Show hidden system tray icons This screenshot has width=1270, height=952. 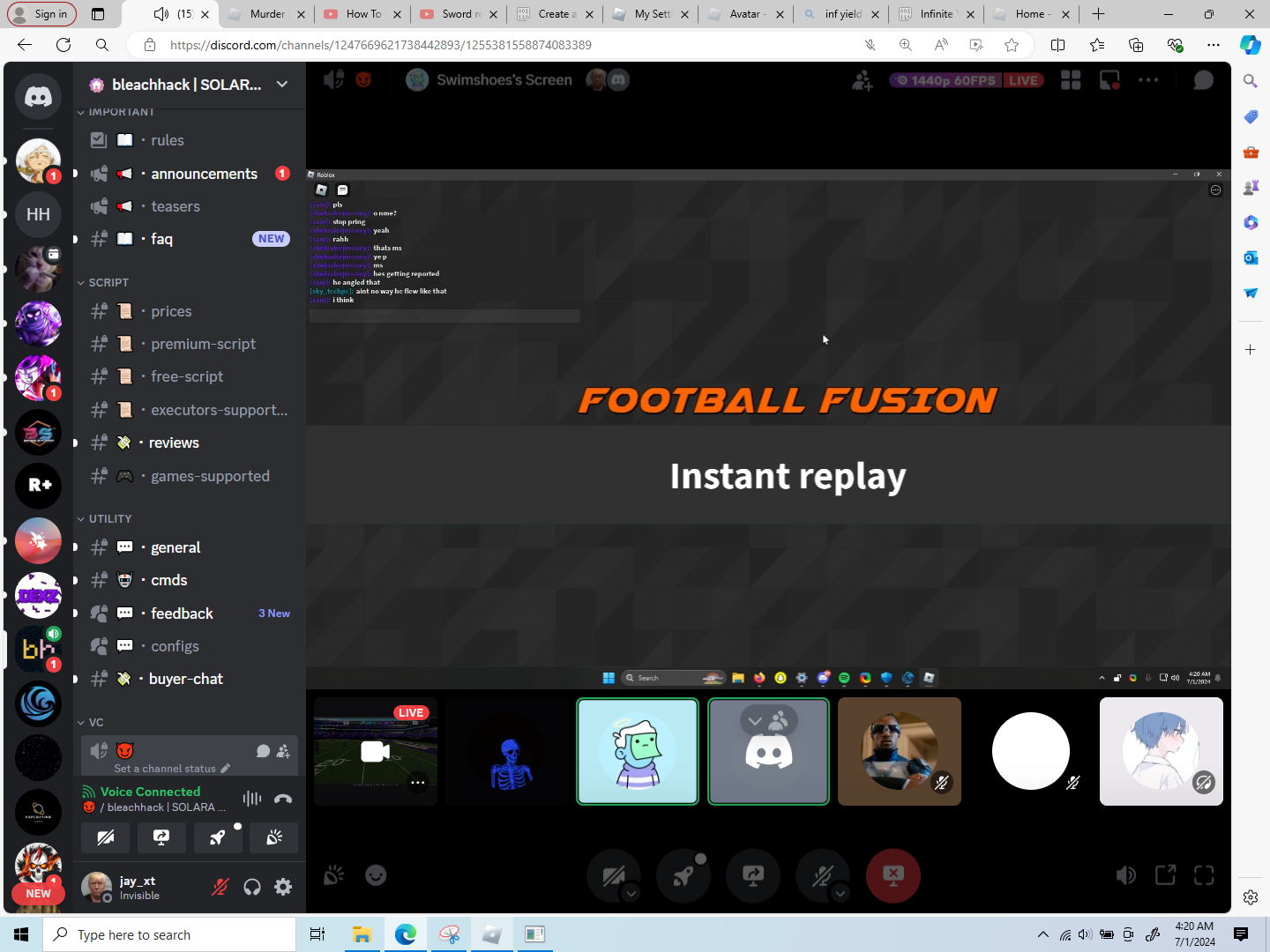coord(1043,934)
